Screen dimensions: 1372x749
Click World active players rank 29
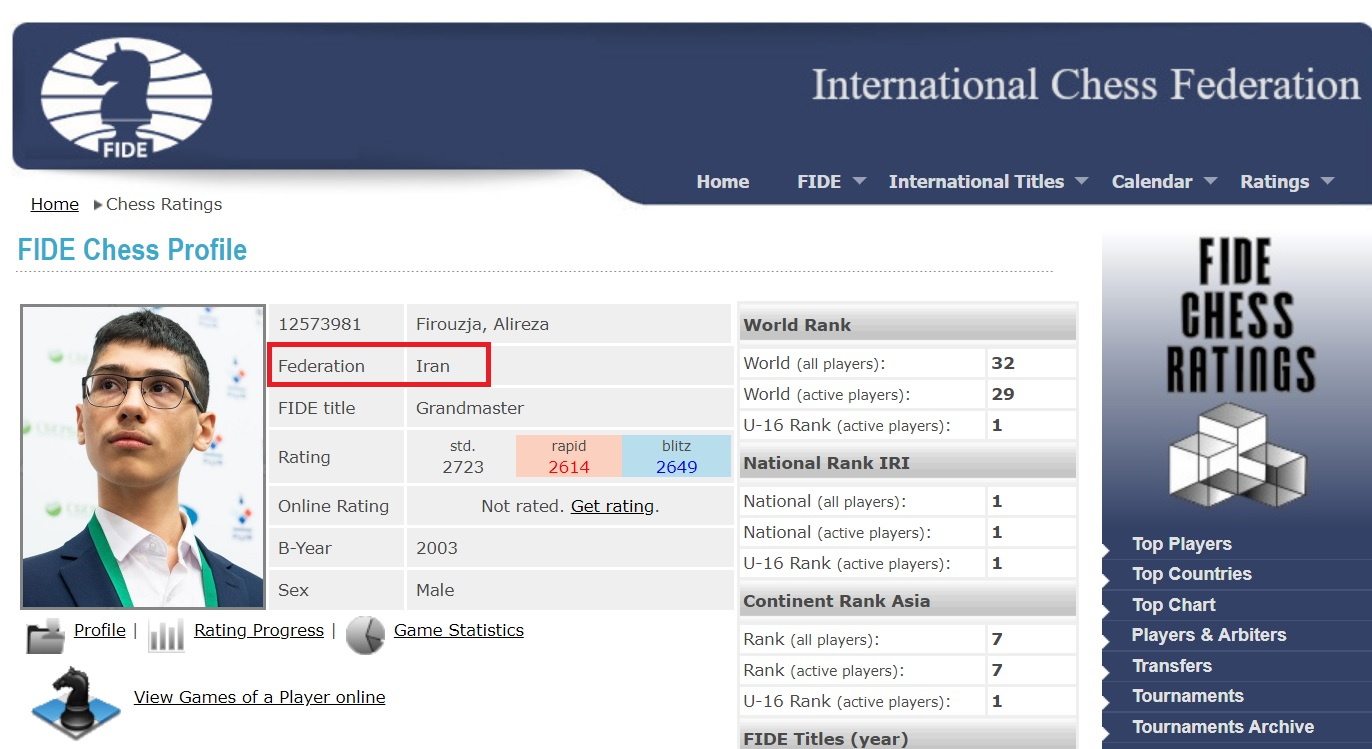pyautogui.click(x=1003, y=394)
